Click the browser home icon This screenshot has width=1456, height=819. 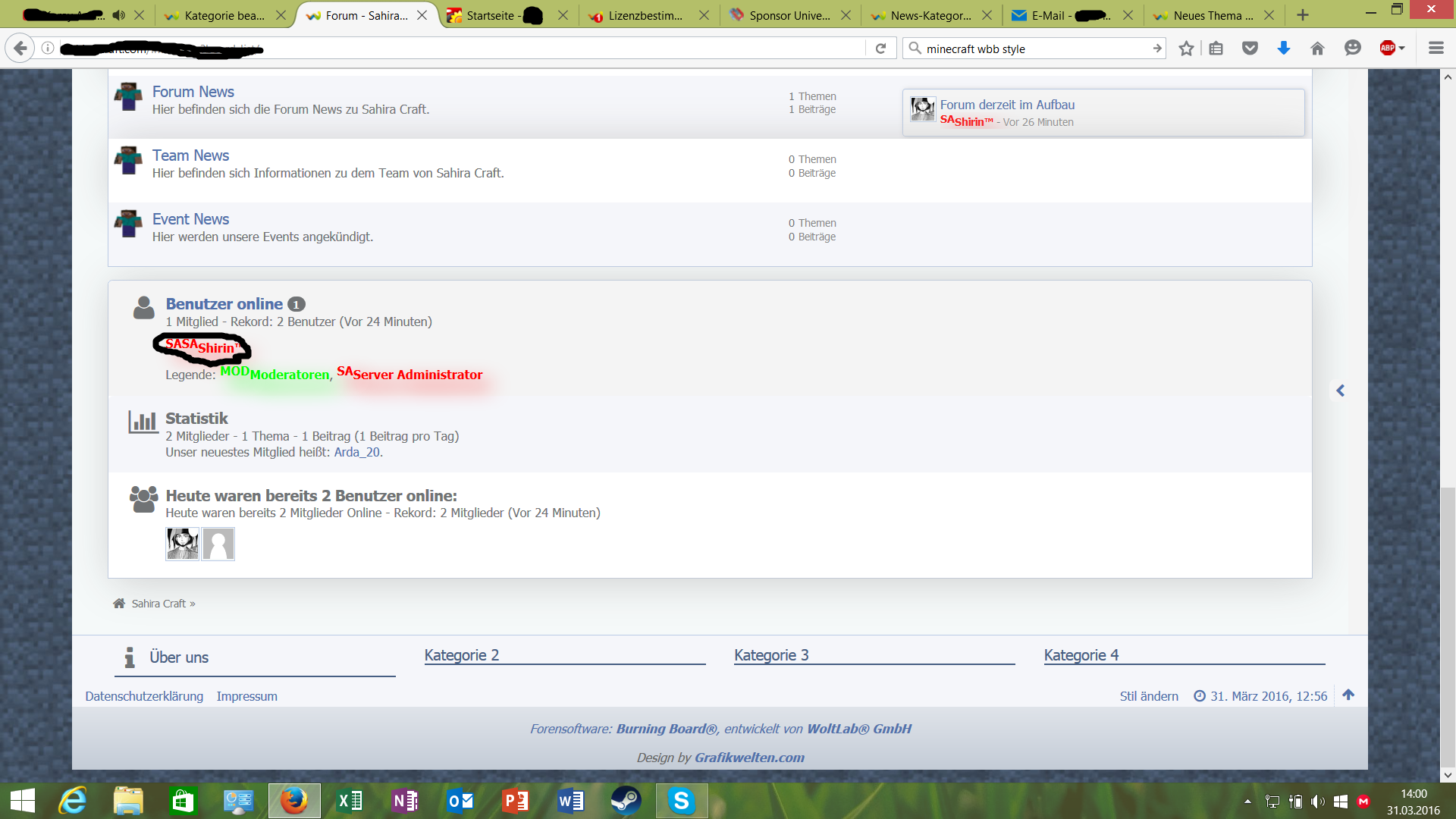1317,49
